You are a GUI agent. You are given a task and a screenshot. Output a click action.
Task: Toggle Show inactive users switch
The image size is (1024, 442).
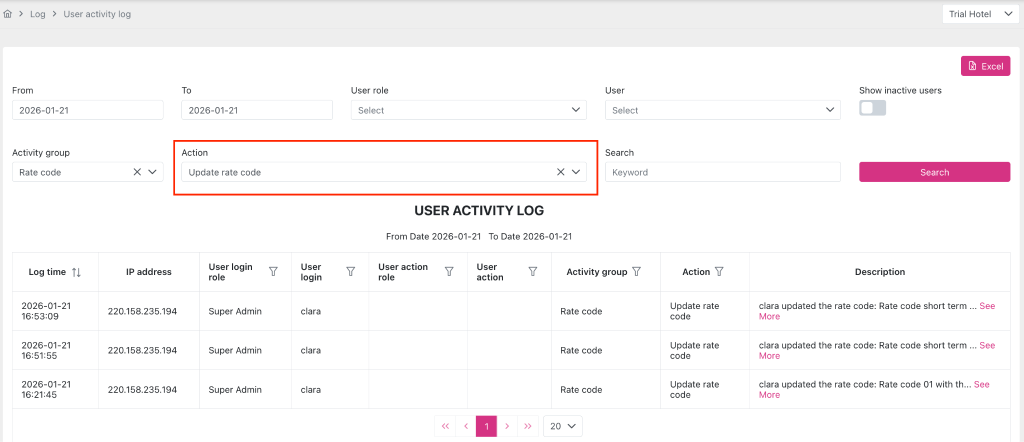(872, 108)
